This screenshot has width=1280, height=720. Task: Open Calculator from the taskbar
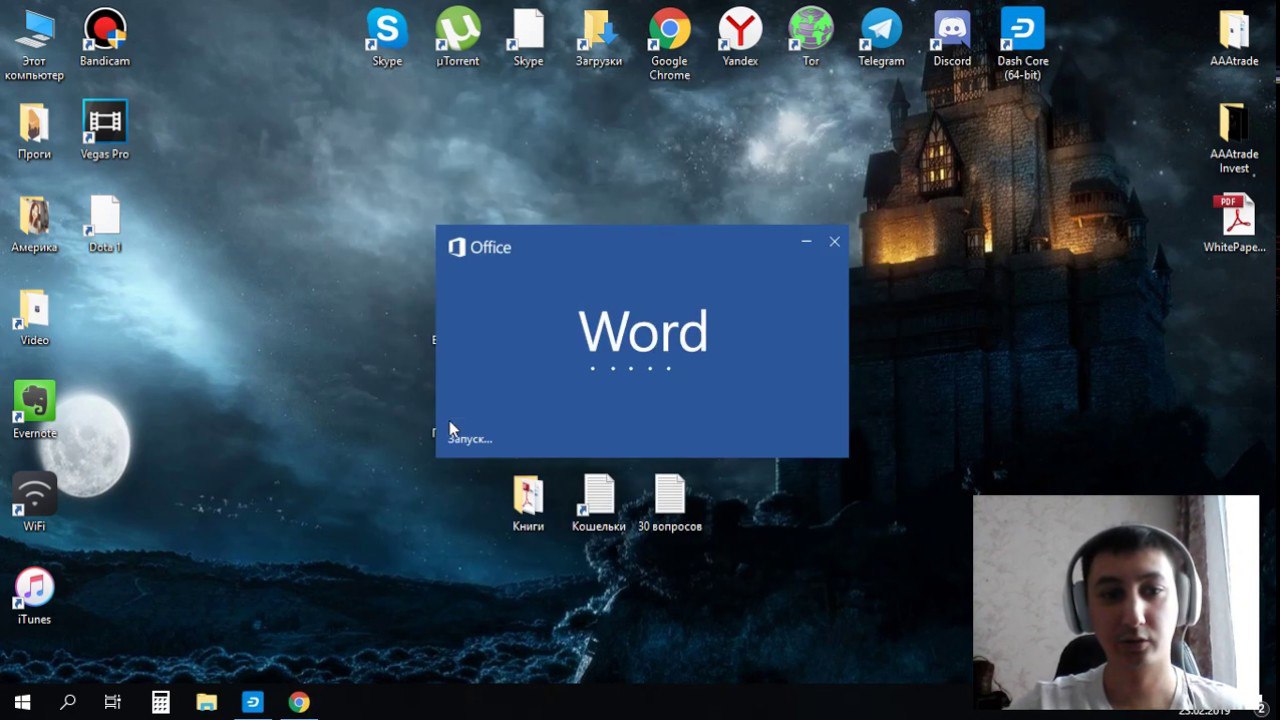160,702
